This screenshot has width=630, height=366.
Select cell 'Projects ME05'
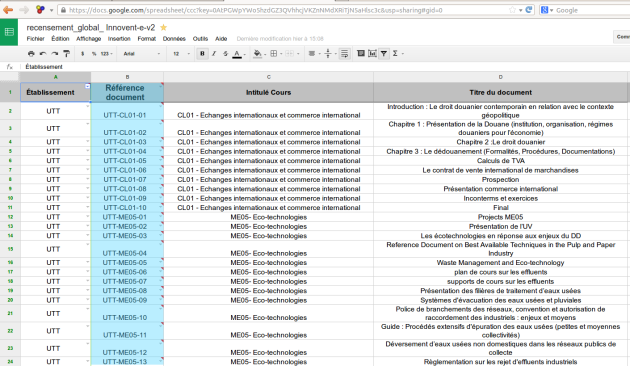pos(501,217)
